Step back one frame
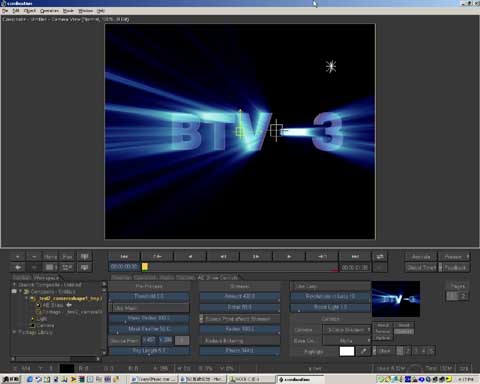Viewport: 480px width, 384px height. pyautogui.click(x=223, y=256)
